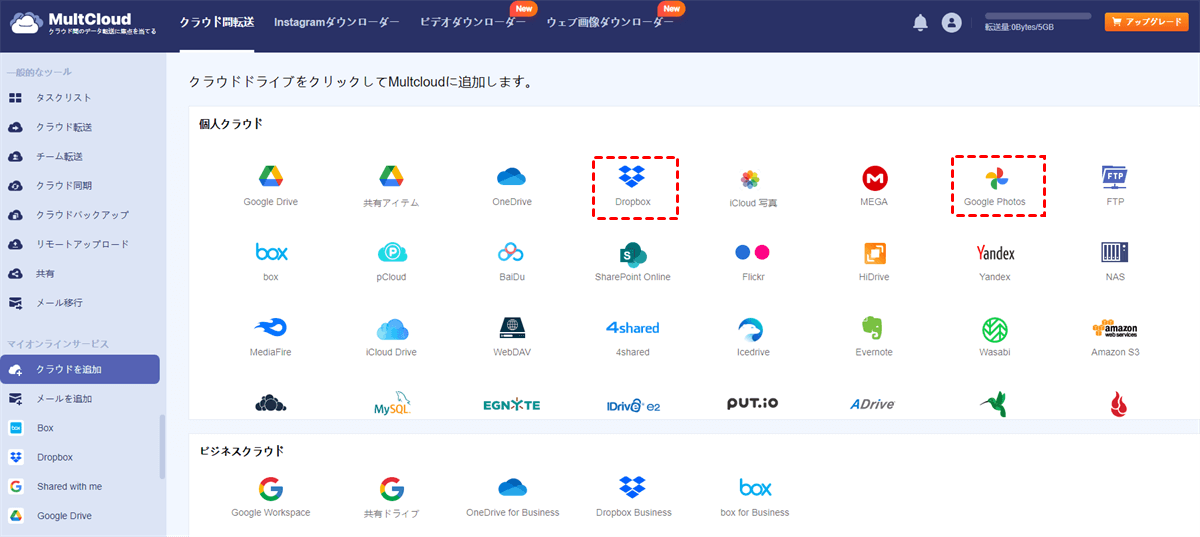Choose BaiDu cloud icon

point(512,261)
